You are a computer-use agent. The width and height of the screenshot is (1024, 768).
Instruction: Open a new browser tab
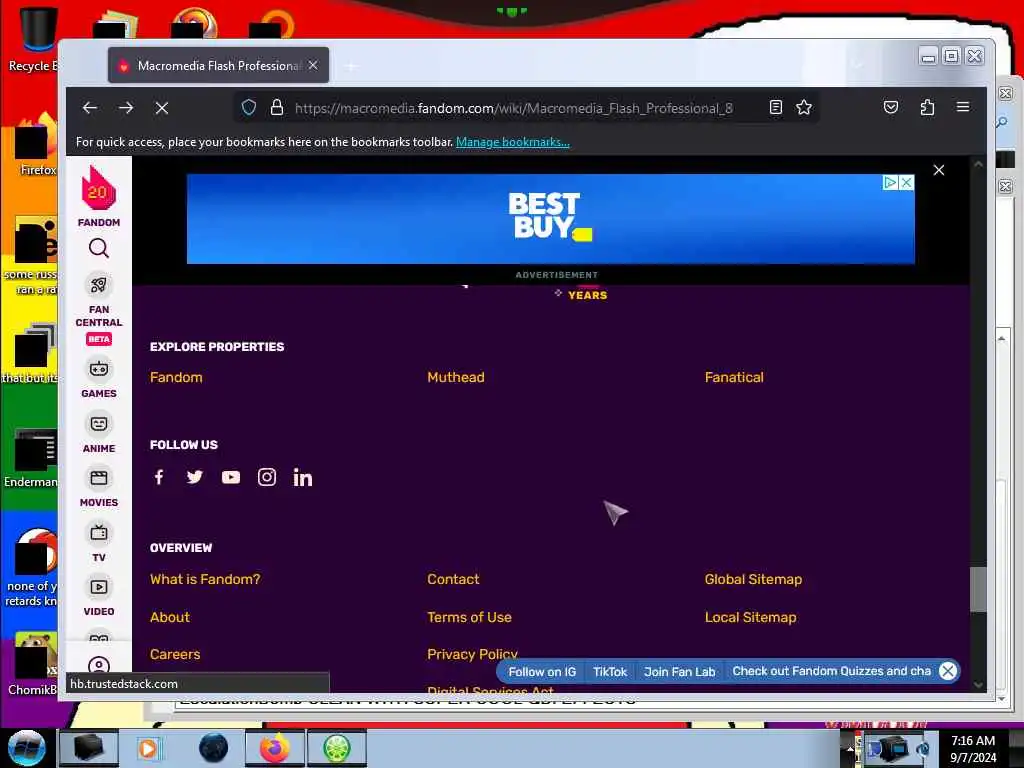[351, 66]
